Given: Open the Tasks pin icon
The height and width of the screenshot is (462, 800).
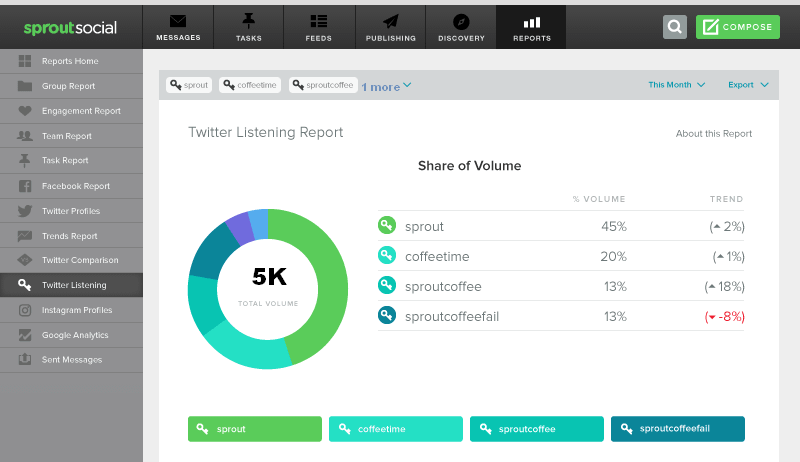Looking at the screenshot, I should (248, 20).
